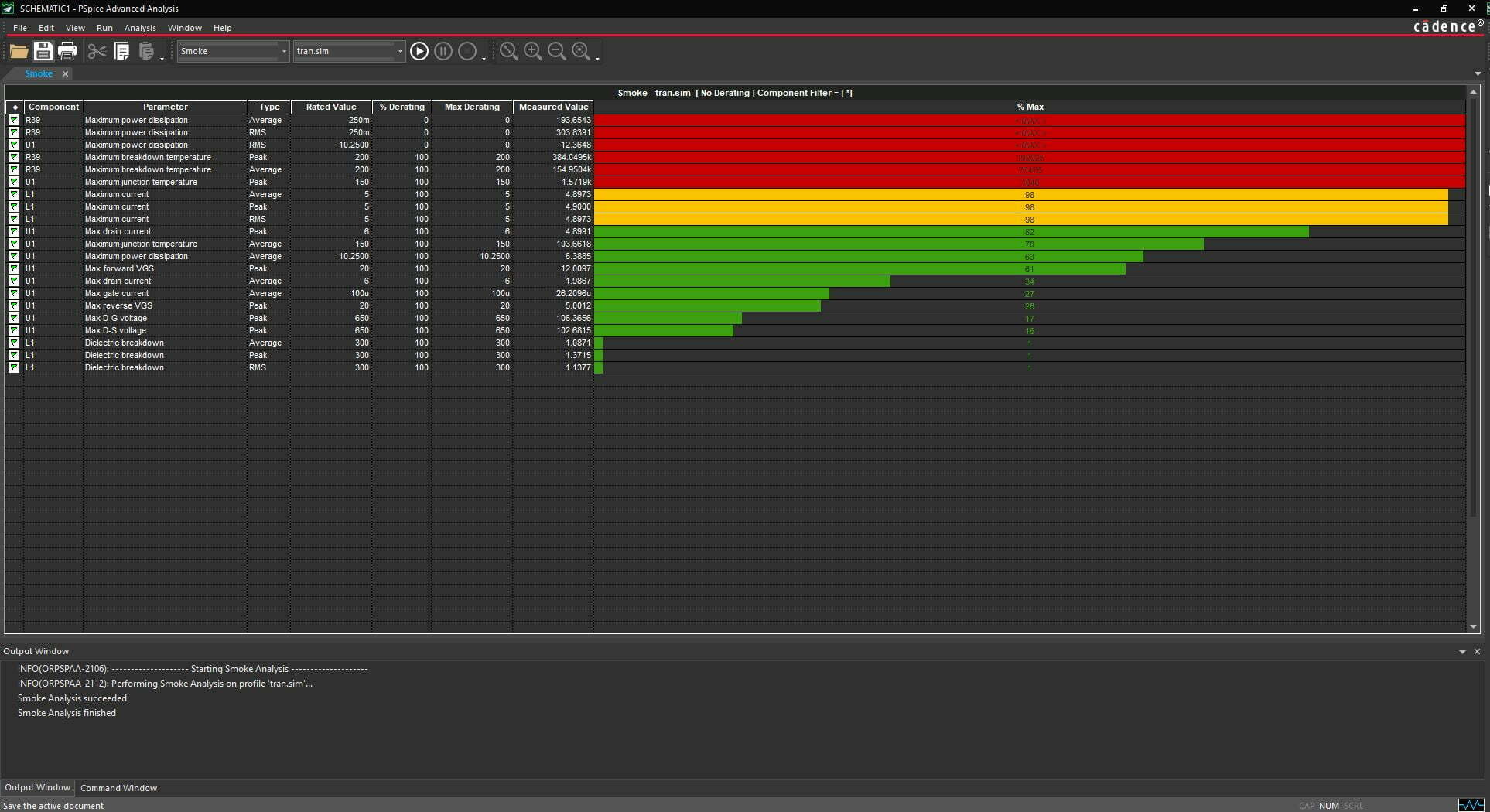Click the Zoom Area magnifier icon
Screen dimensions: 1490x812
pos(508,51)
